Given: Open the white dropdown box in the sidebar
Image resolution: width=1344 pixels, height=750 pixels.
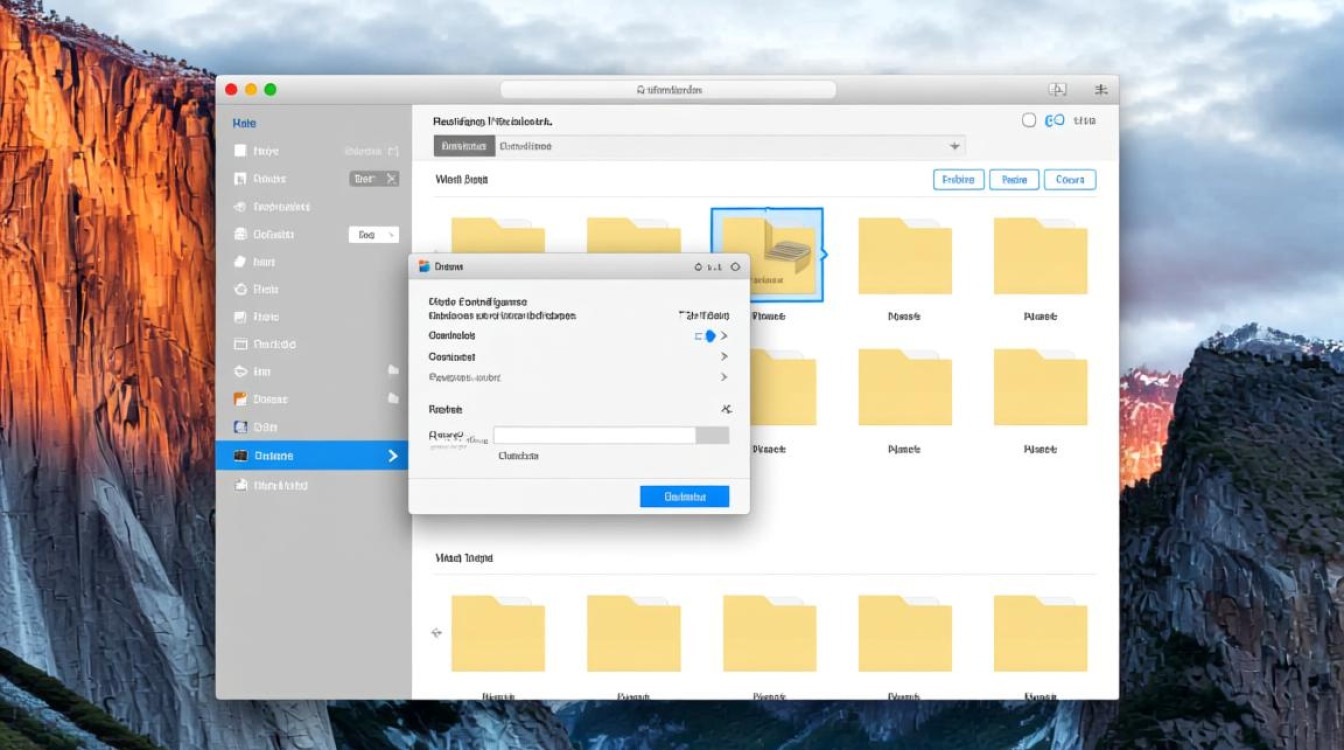Looking at the screenshot, I should pos(373,235).
